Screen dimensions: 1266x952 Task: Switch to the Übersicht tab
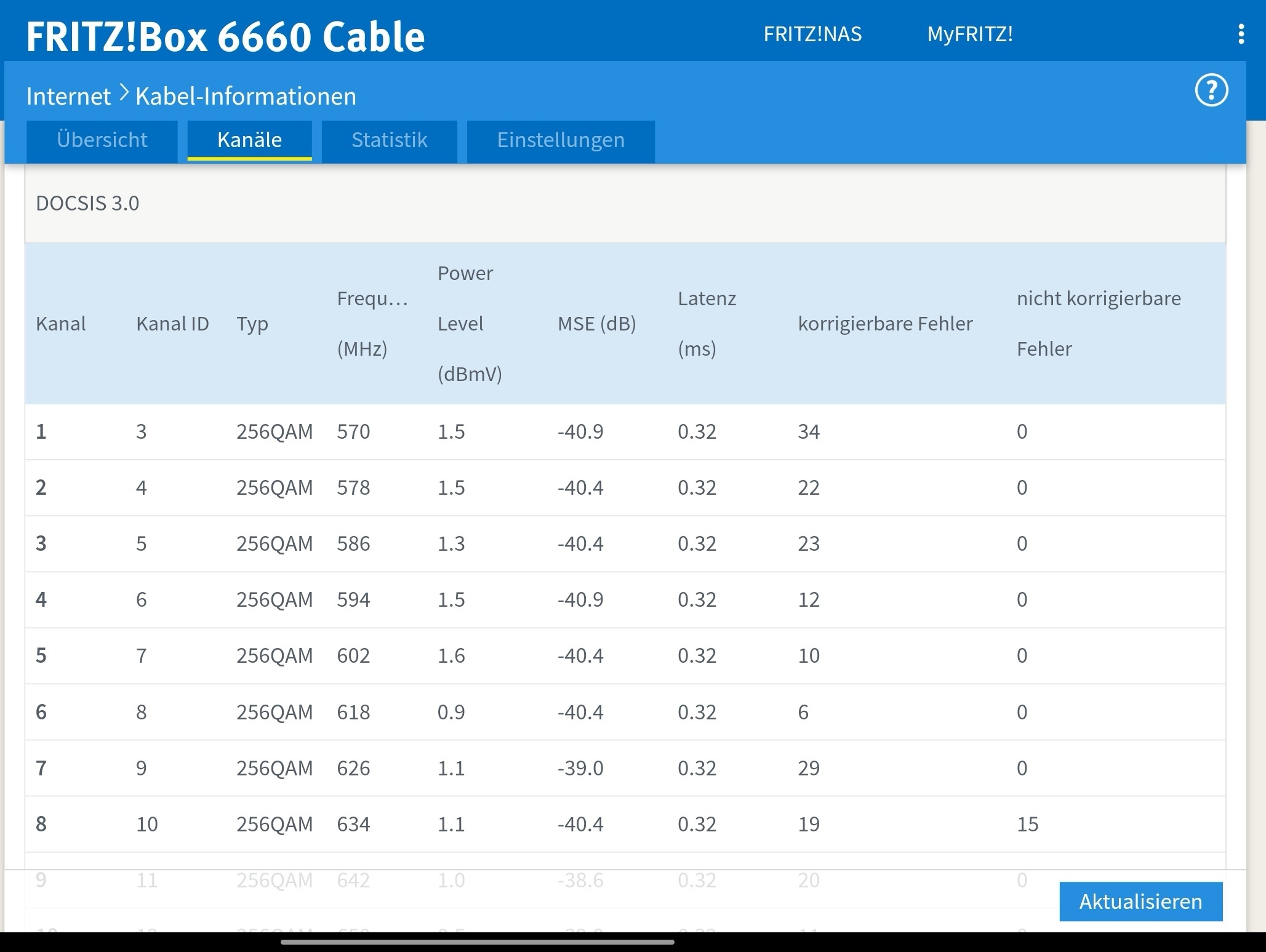[x=102, y=140]
